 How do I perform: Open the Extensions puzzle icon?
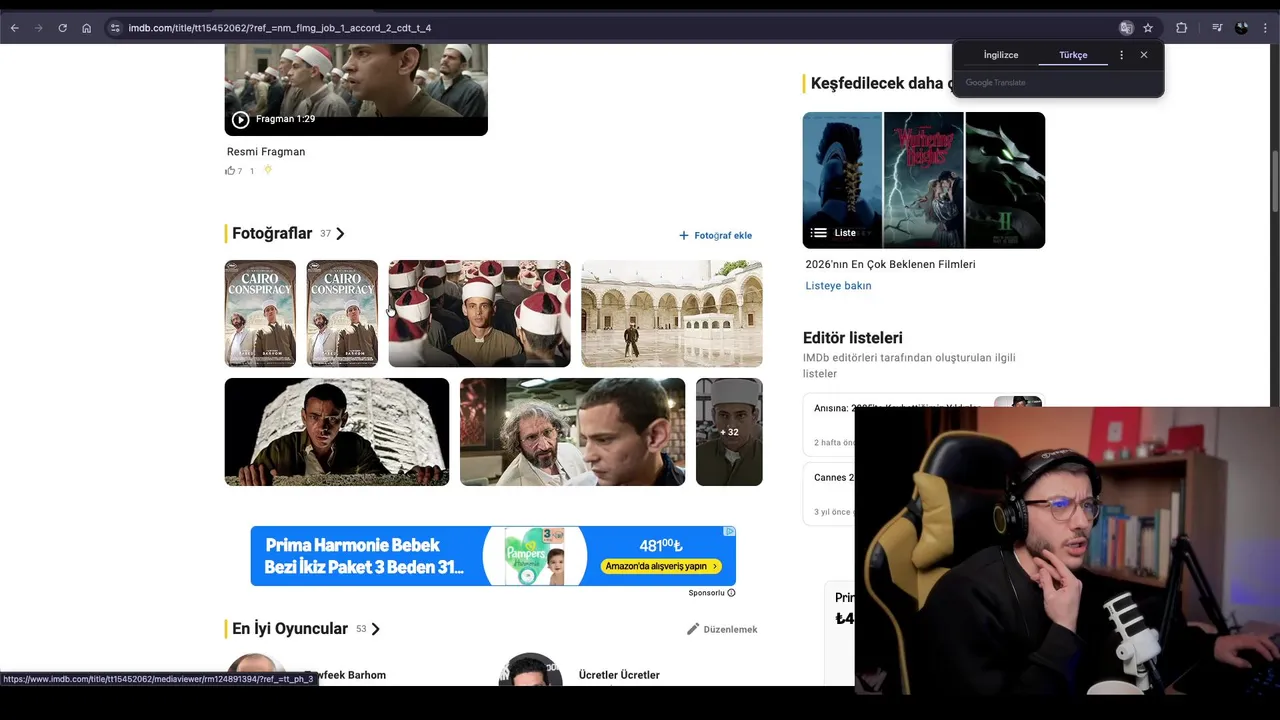1181,28
